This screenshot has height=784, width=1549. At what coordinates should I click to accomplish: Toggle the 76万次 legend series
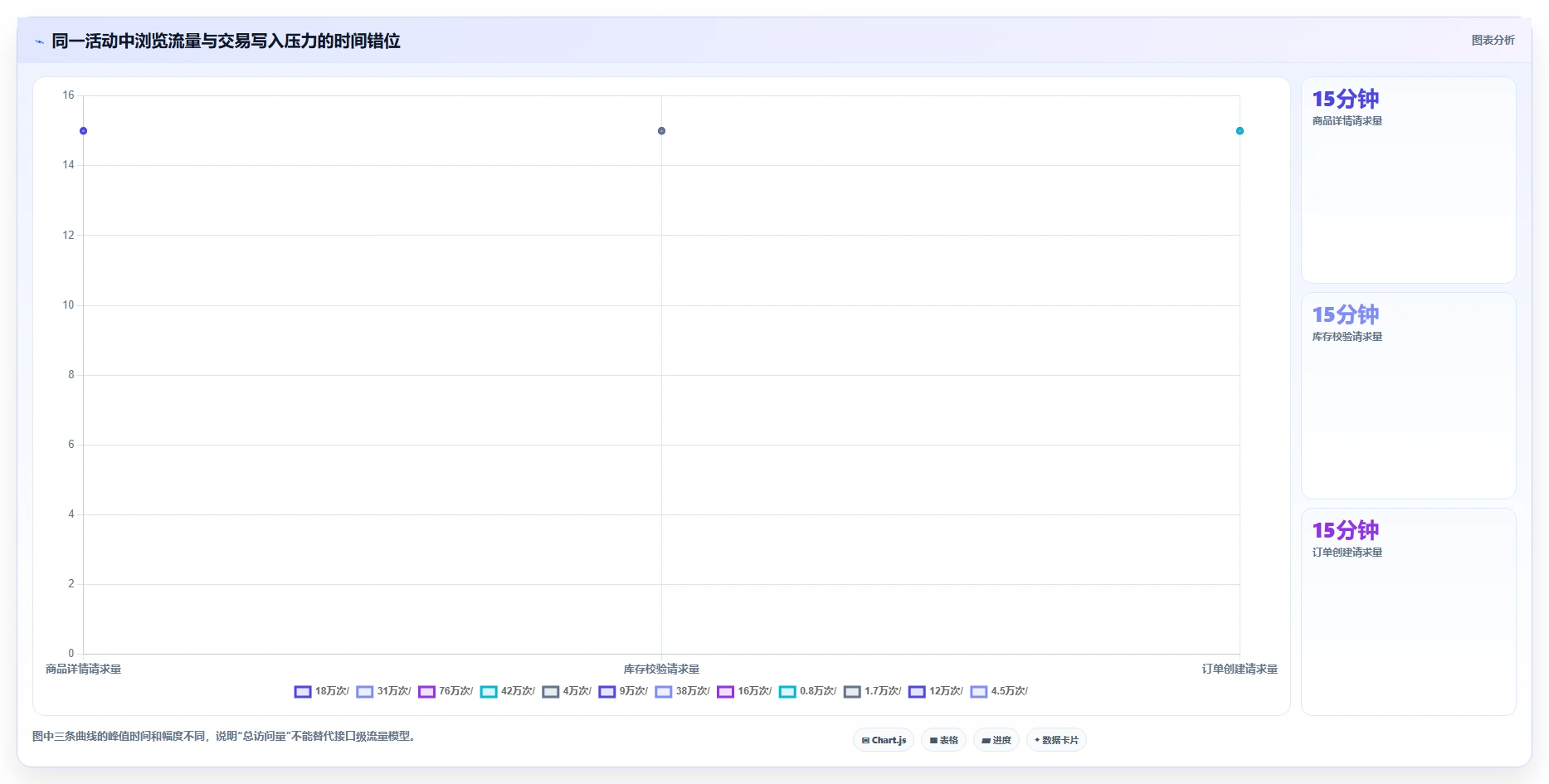pyautogui.click(x=446, y=691)
